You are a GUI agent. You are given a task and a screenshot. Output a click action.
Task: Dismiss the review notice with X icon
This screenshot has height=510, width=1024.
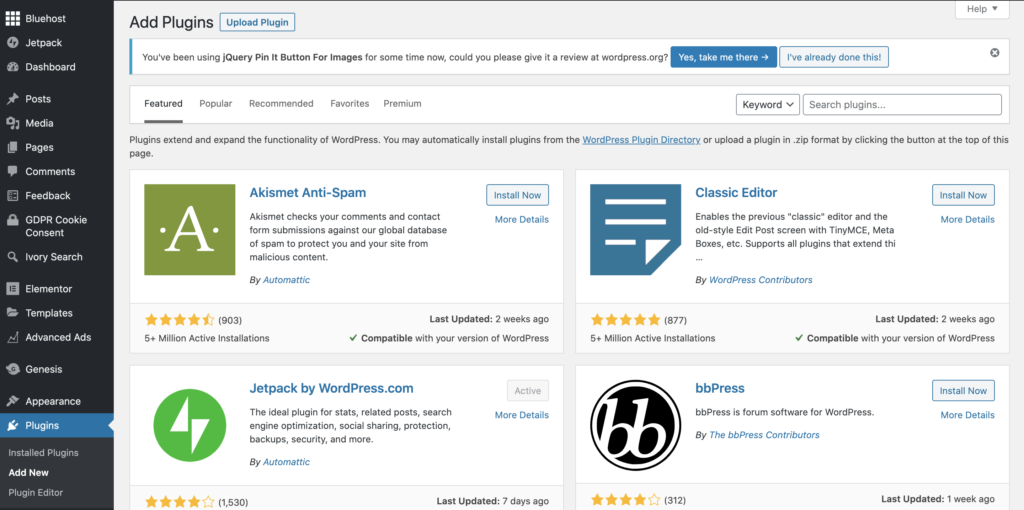pos(995,53)
